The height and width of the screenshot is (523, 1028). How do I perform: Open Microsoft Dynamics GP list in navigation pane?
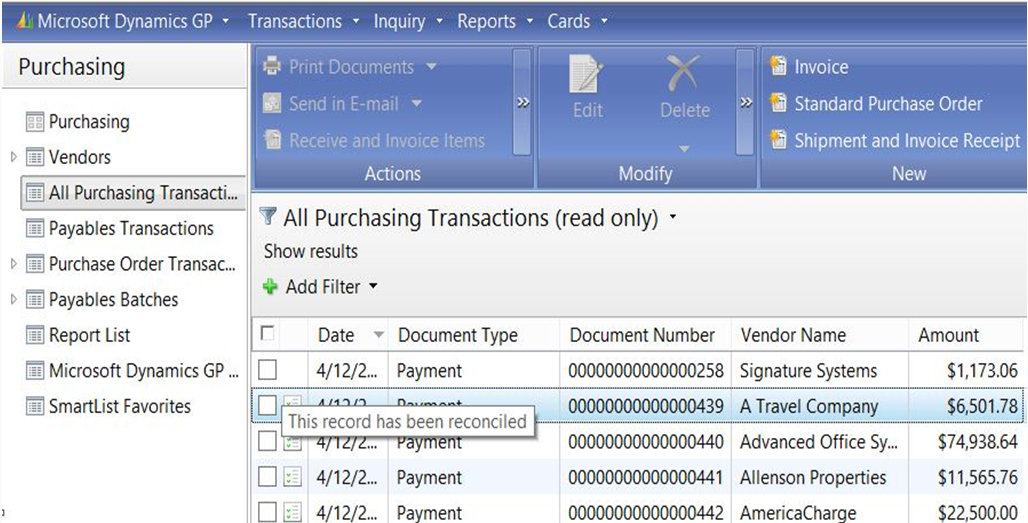(144, 371)
